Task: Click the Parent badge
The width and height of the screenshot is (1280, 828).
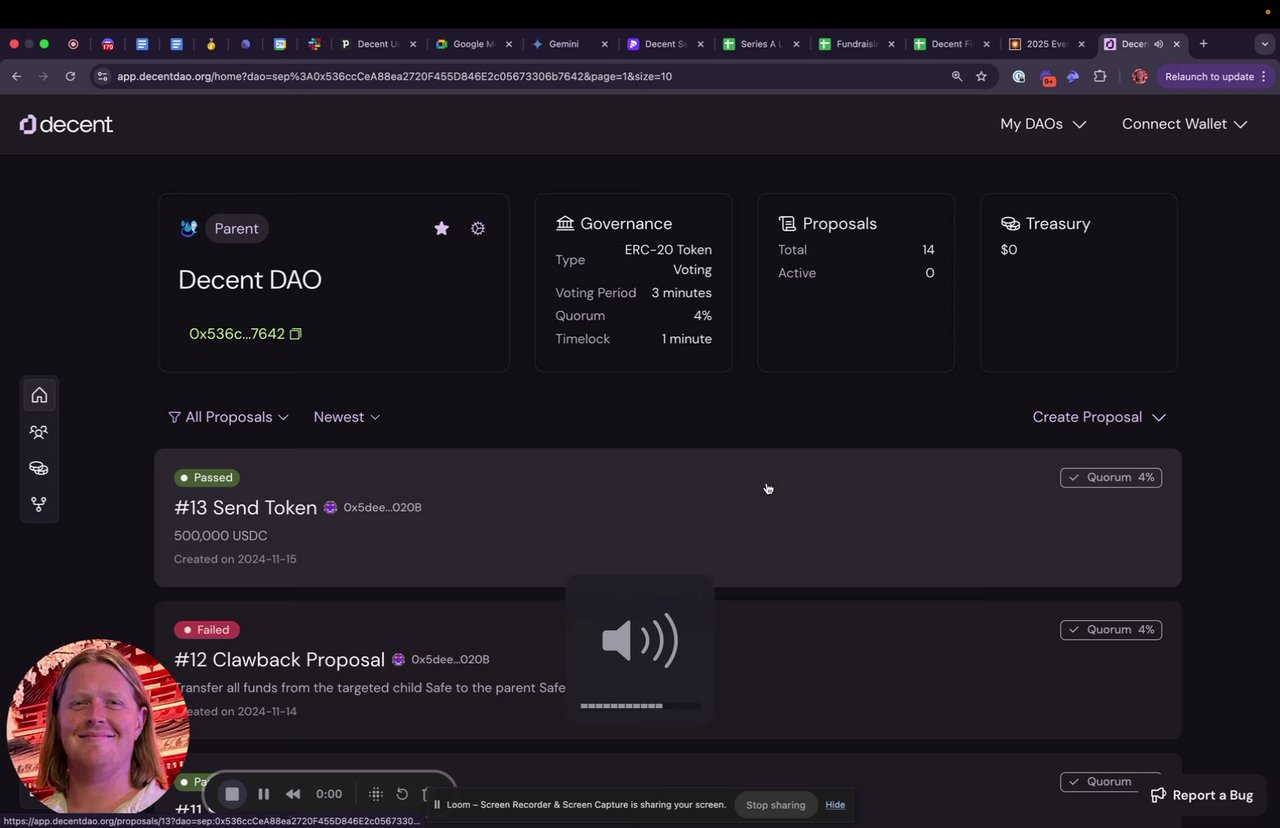Action: [236, 228]
